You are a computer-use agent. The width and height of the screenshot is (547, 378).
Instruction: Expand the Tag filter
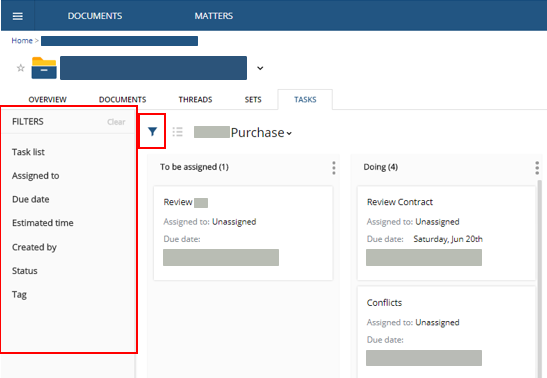coord(19,295)
